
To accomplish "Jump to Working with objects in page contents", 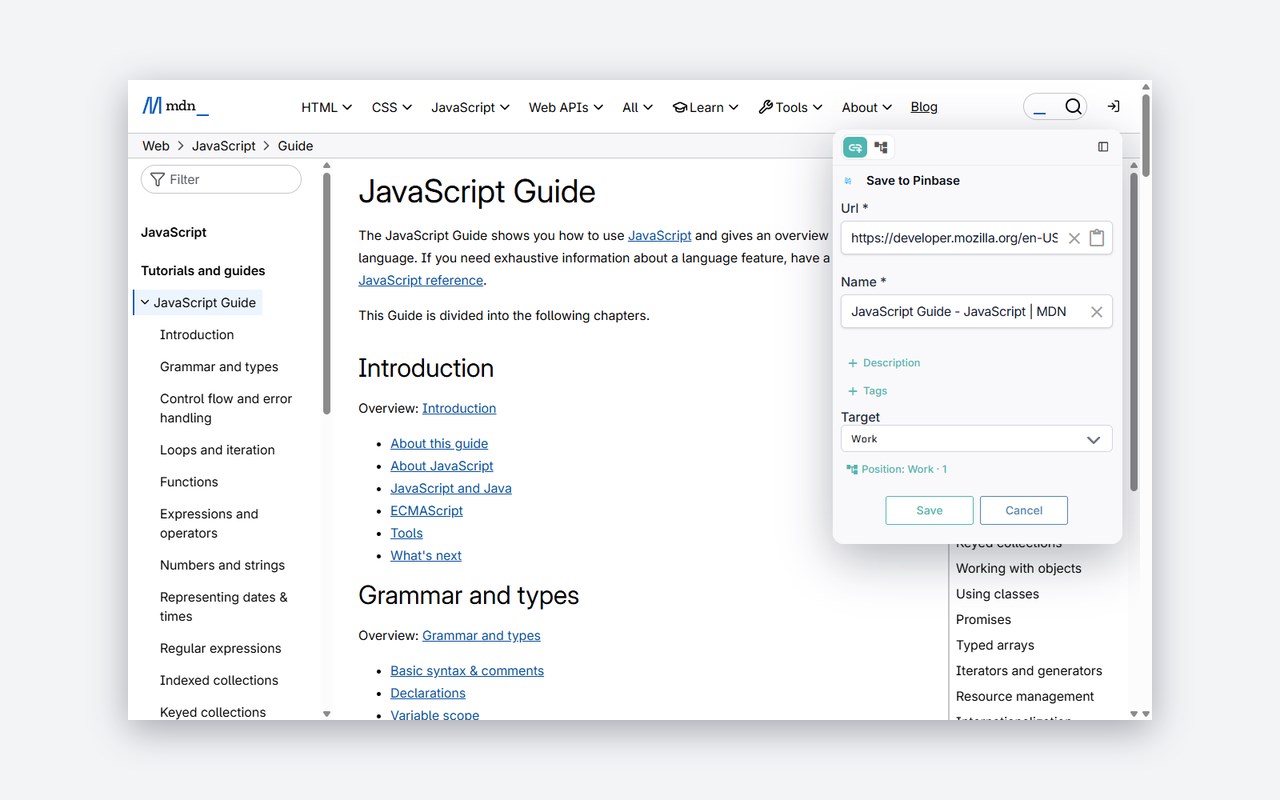I will pyautogui.click(x=1018, y=568).
